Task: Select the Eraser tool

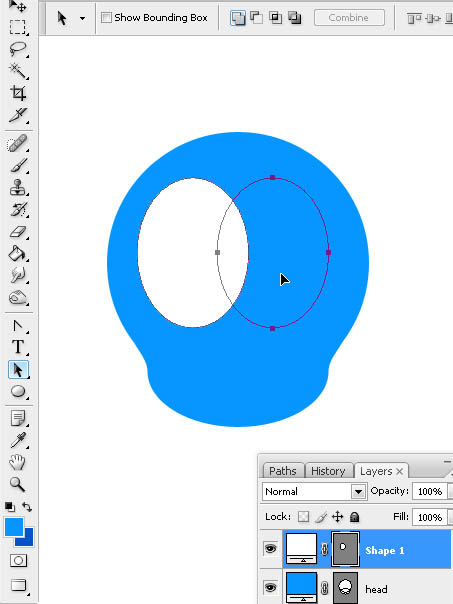Action: (x=18, y=232)
